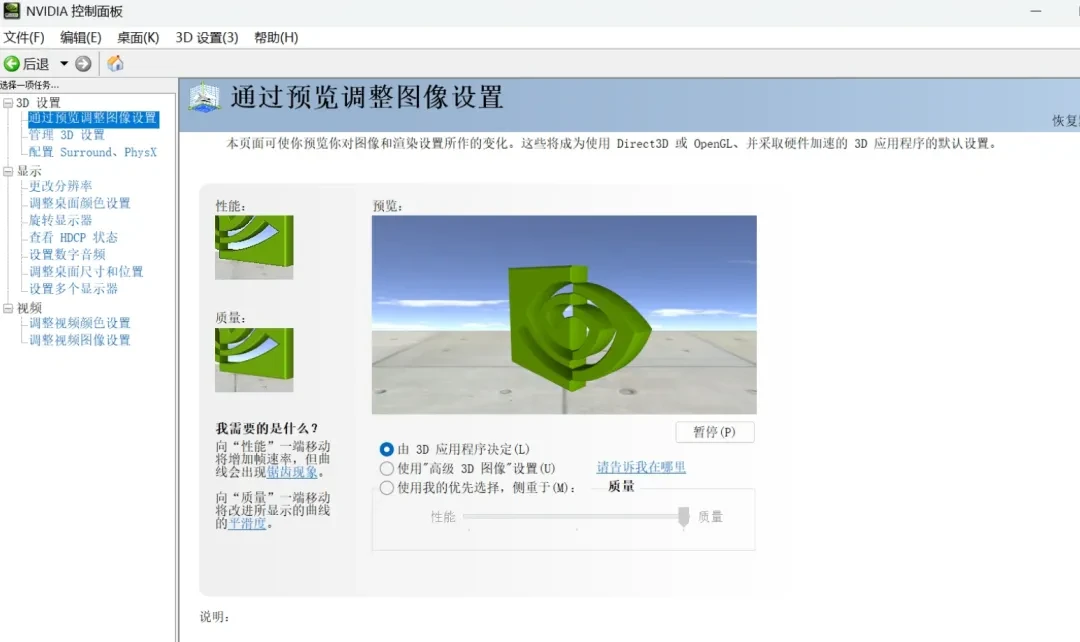Screen dimensions: 1080x642
Task: Open 调整视频图像设置 in the tree
Action: point(79,340)
